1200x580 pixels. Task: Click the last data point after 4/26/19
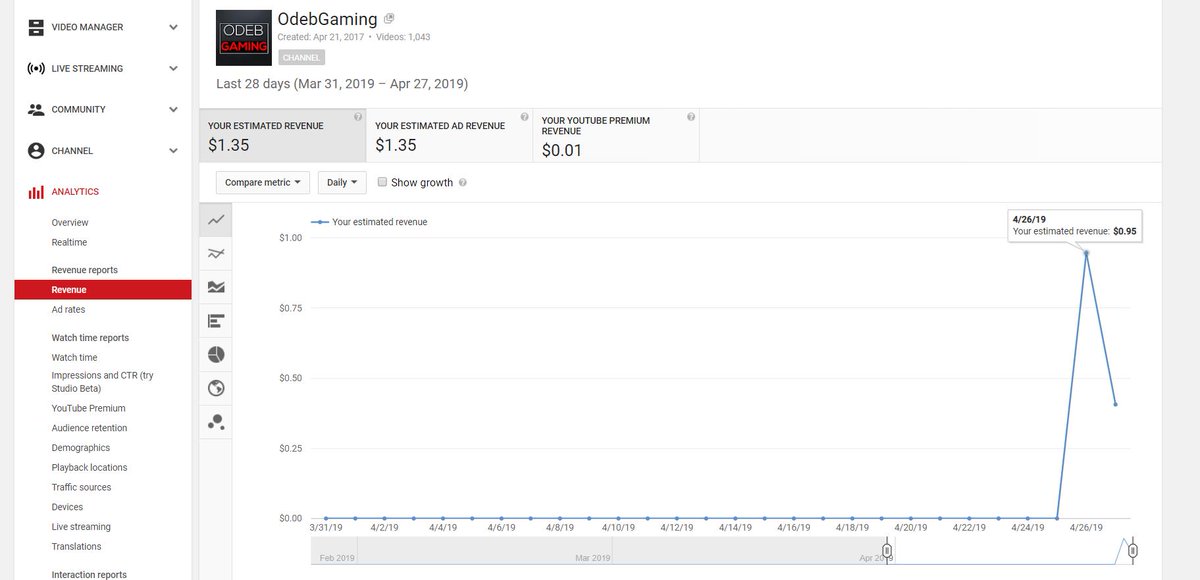[1115, 404]
